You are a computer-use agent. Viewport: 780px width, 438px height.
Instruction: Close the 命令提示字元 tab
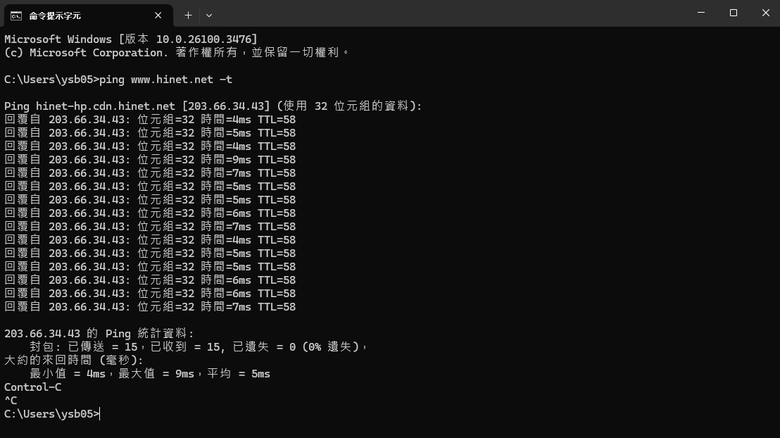(158, 15)
